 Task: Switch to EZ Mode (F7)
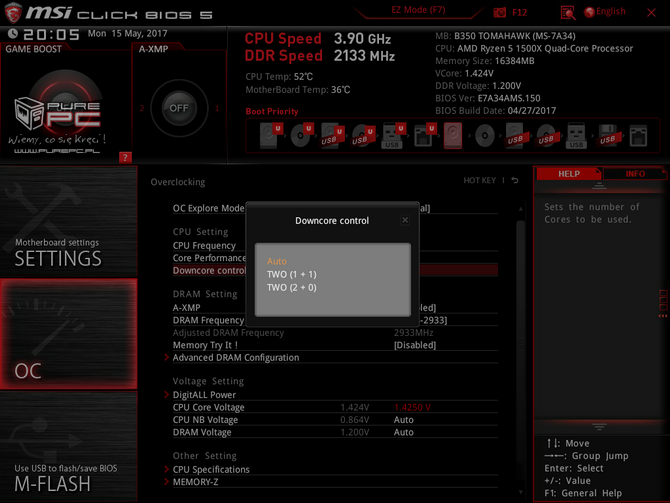click(x=418, y=10)
